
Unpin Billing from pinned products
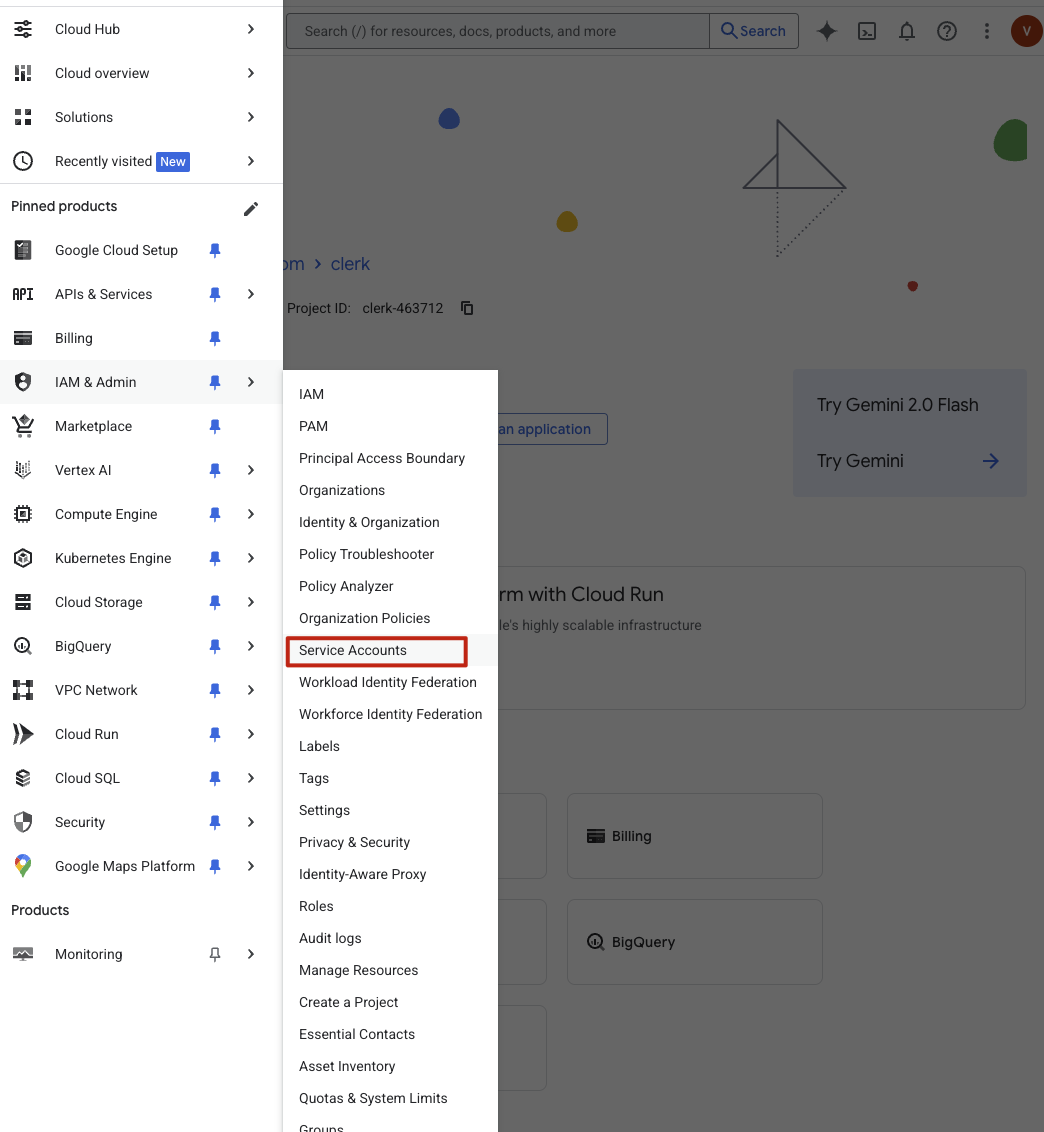pyautogui.click(x=214, y=338)
